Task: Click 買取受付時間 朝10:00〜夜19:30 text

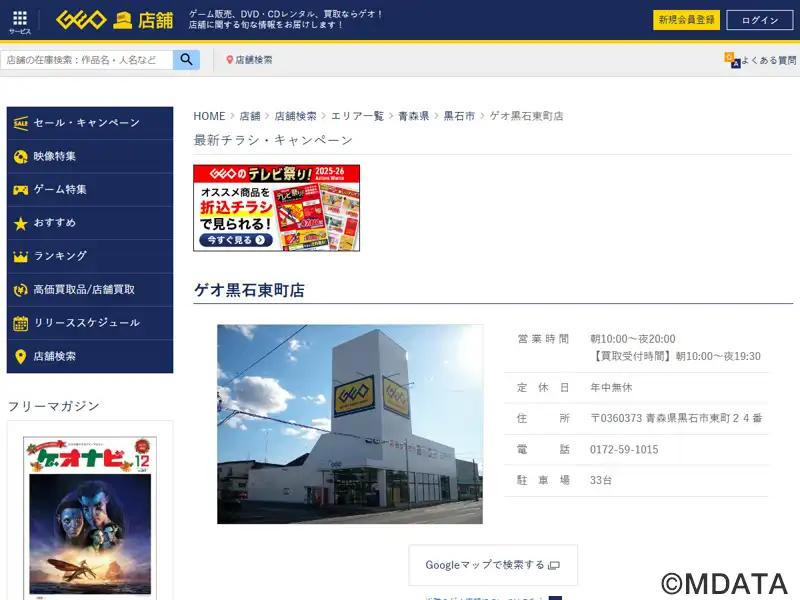Action: tap(676, 356)
